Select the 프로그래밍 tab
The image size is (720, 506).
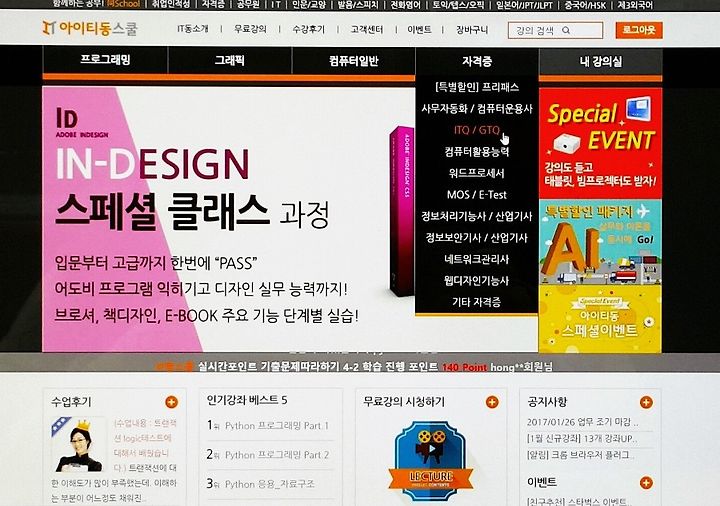tap(105, 60)
